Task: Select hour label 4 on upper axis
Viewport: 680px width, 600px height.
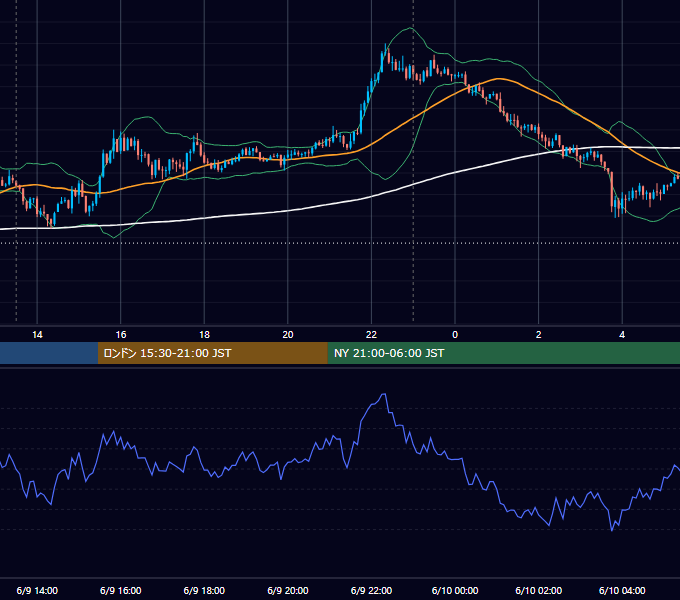Action: (x=622, y=335)
